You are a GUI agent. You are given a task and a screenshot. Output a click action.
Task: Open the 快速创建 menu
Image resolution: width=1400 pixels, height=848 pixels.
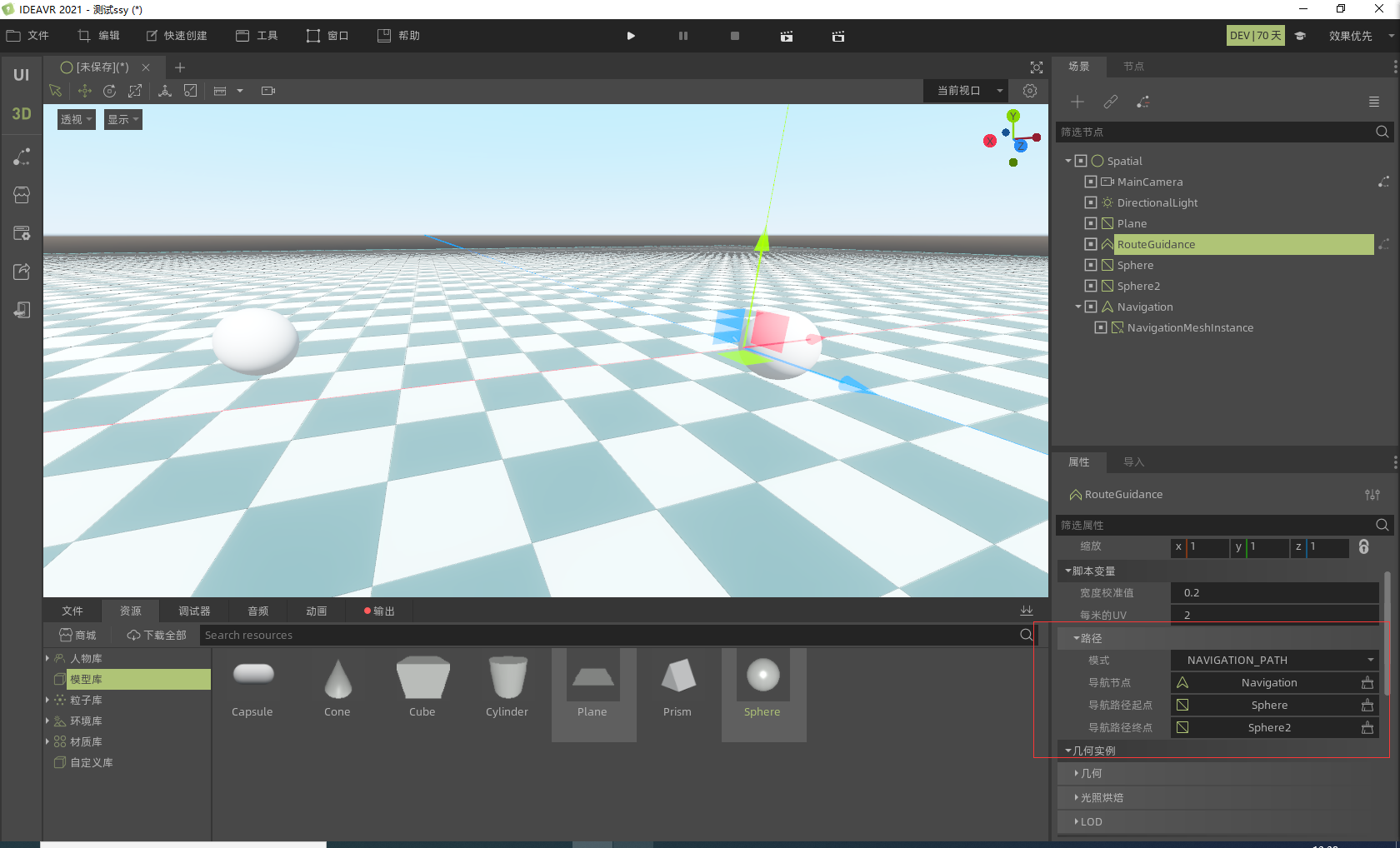pos(177,36)
